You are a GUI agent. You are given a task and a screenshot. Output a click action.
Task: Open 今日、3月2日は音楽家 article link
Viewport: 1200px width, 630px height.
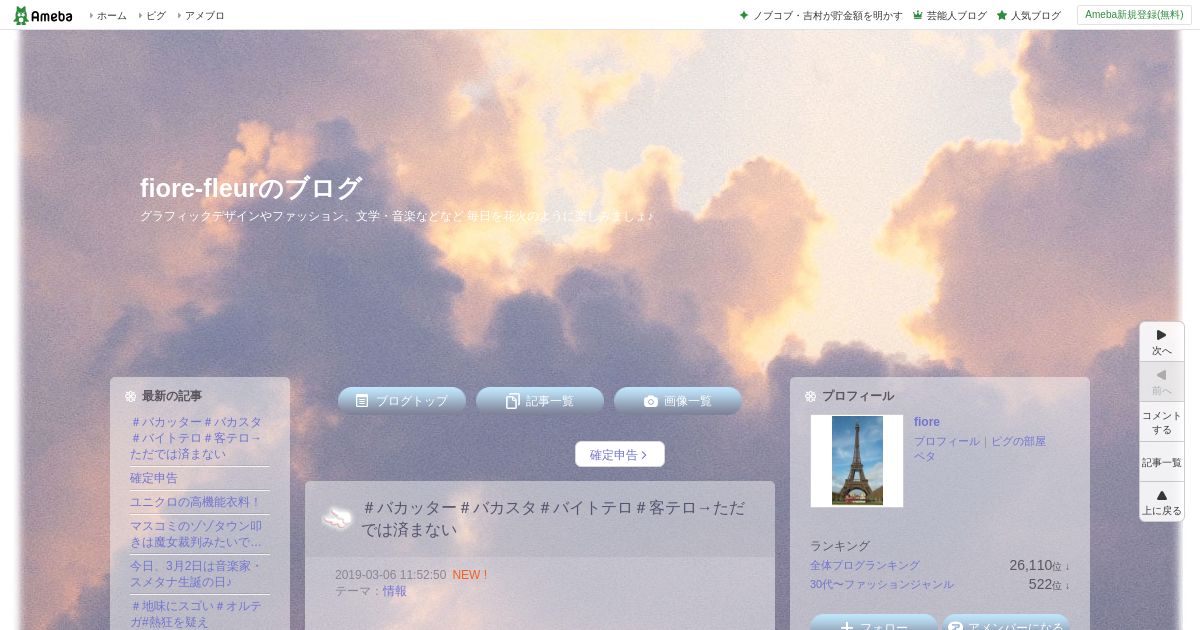coord(196,574)
